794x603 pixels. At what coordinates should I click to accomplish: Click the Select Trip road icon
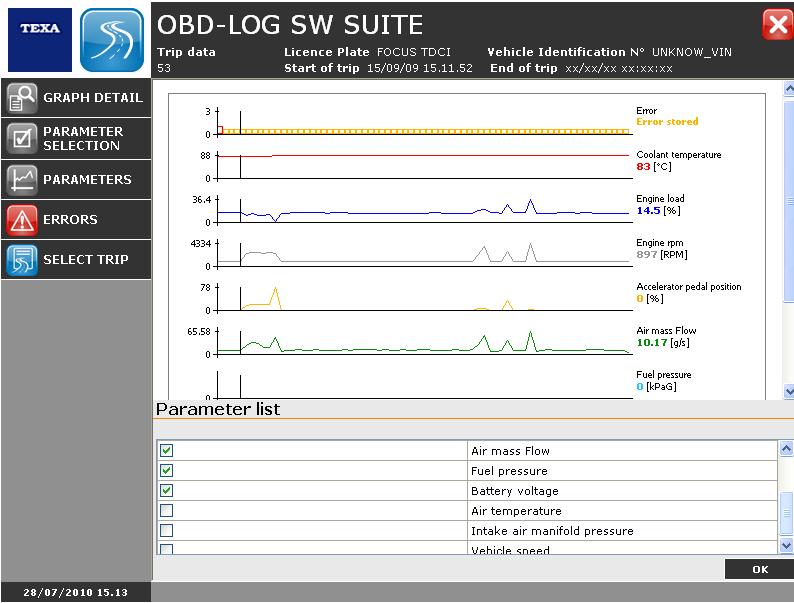click(22, 260)
